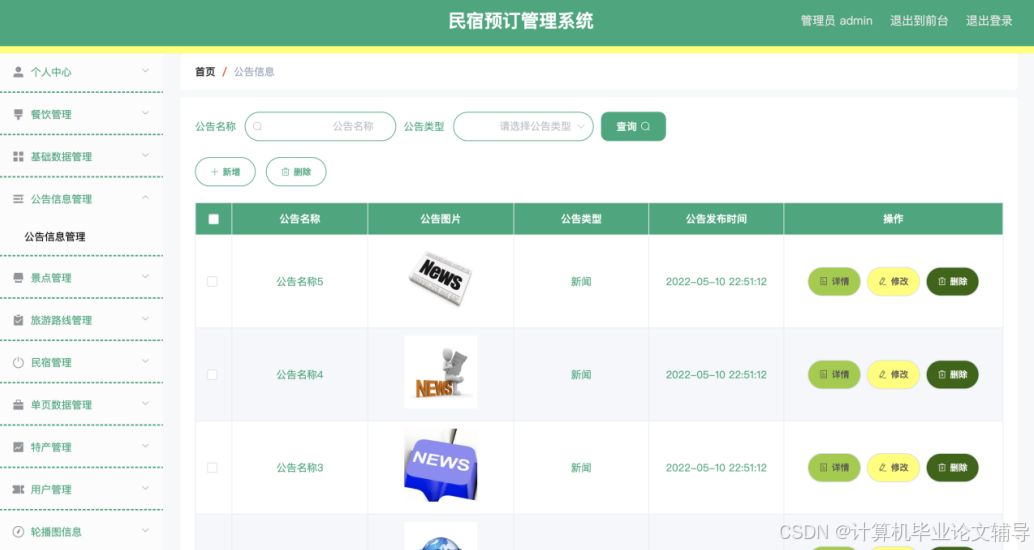1034x550 pixels.
Task: Expand 旅游路线管理 using its chevron
Action: 145,319
